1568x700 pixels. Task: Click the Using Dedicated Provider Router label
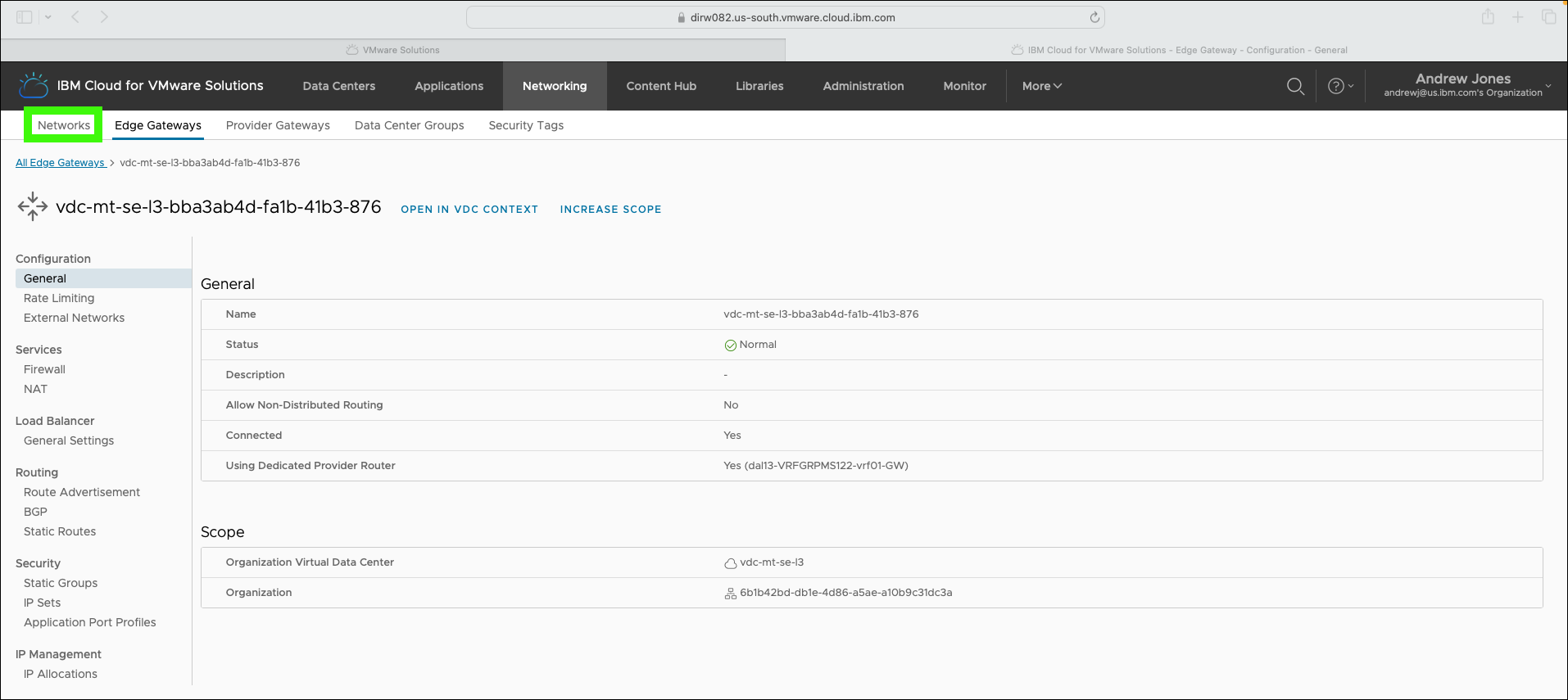pos(310,466)
